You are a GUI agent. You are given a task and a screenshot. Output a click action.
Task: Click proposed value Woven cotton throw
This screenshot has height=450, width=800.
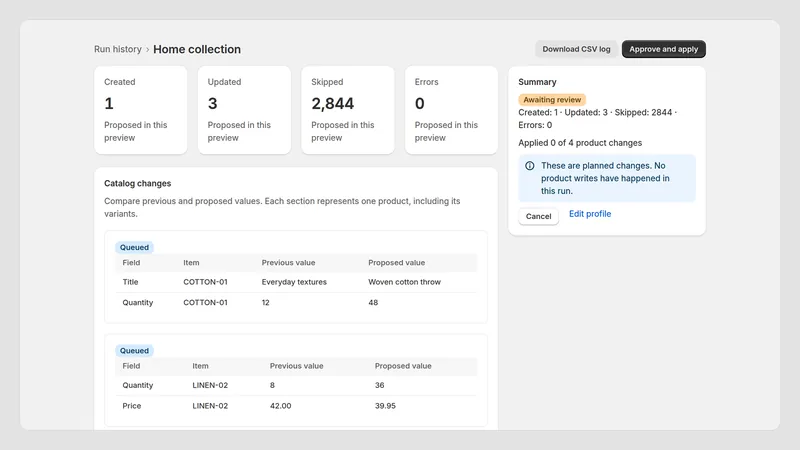[405, 282]
